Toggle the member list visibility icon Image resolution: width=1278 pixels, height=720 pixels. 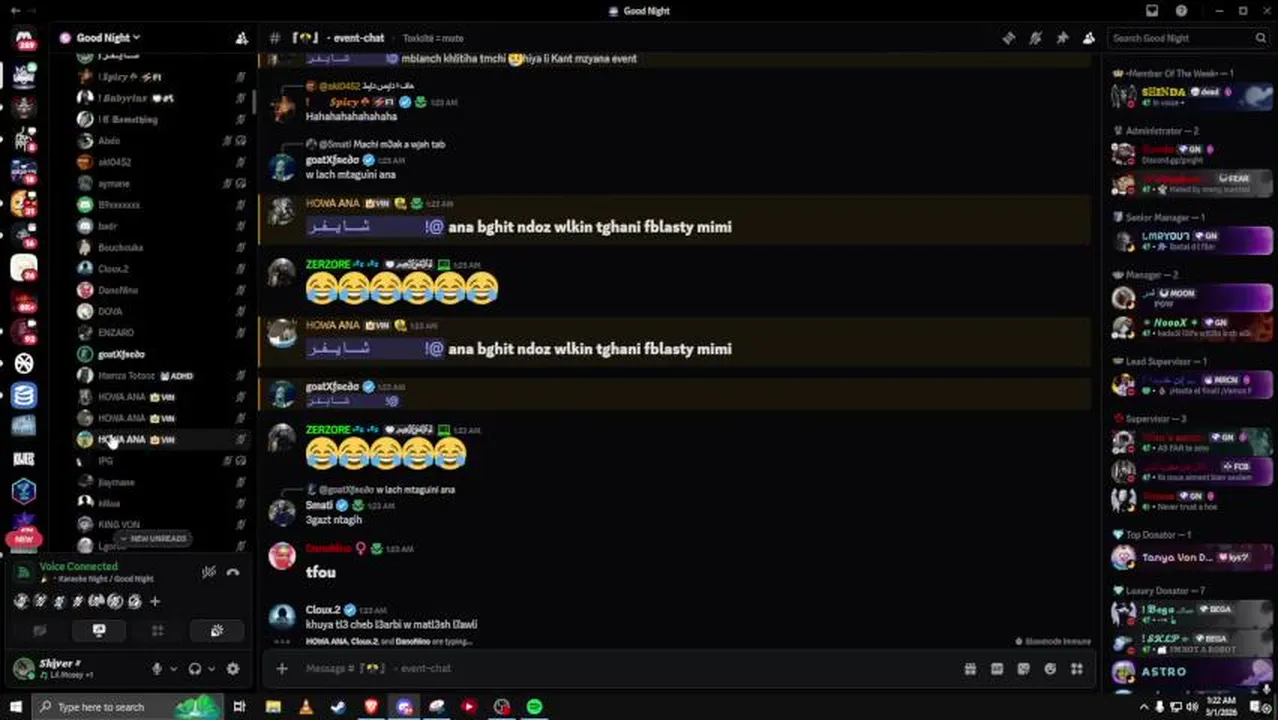pyautogui.click(x=1089, y=38)
